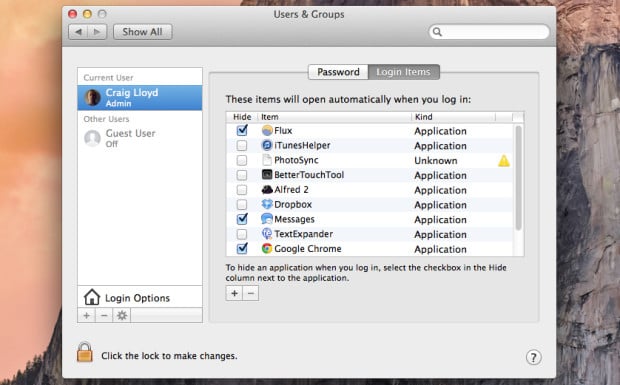This screenshot has width=620, height=385.
Task: Uncheck Hide for Google Chrome
Action: [242, 249]
